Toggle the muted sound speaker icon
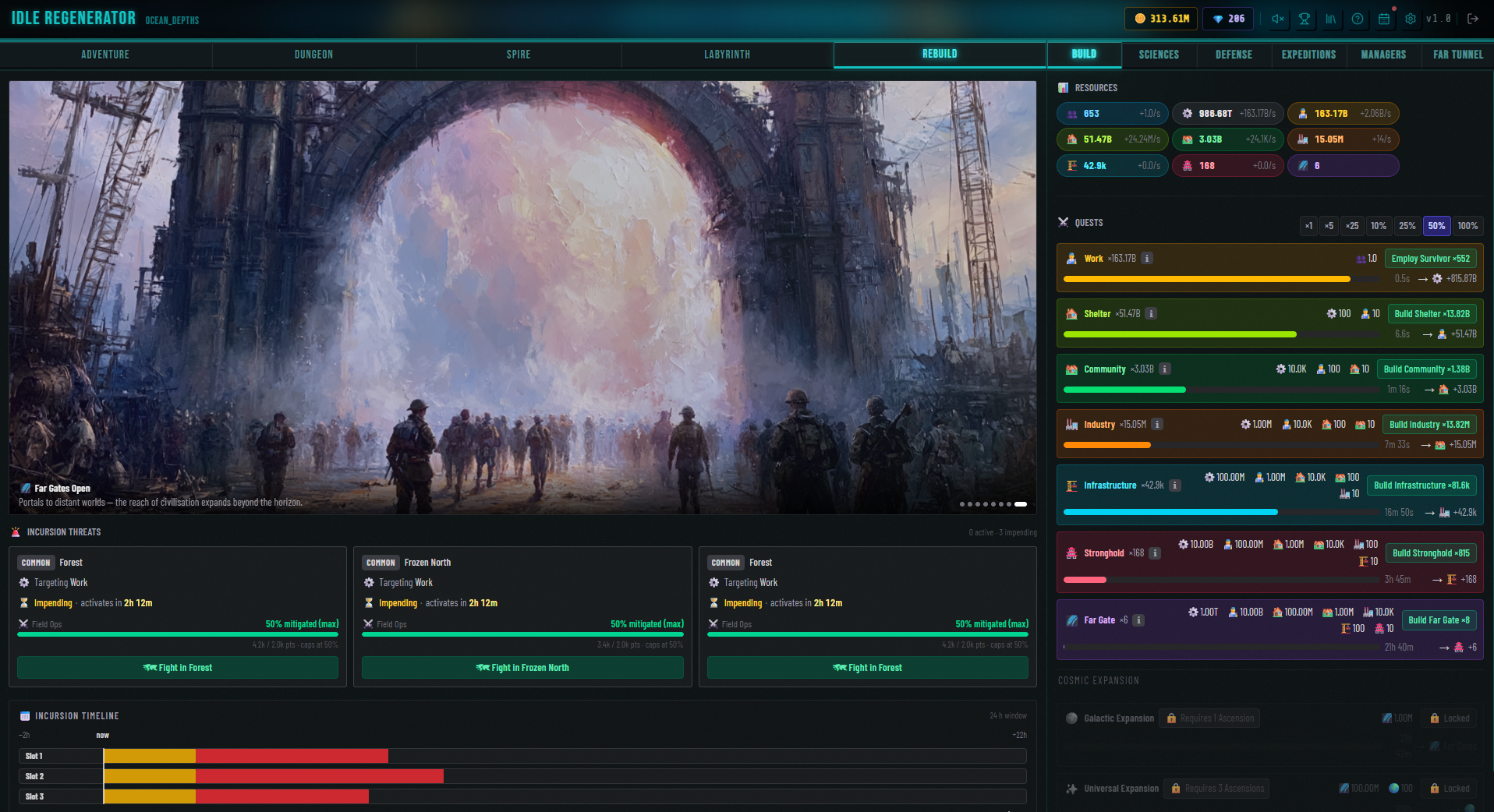 tap(1278, 19)
